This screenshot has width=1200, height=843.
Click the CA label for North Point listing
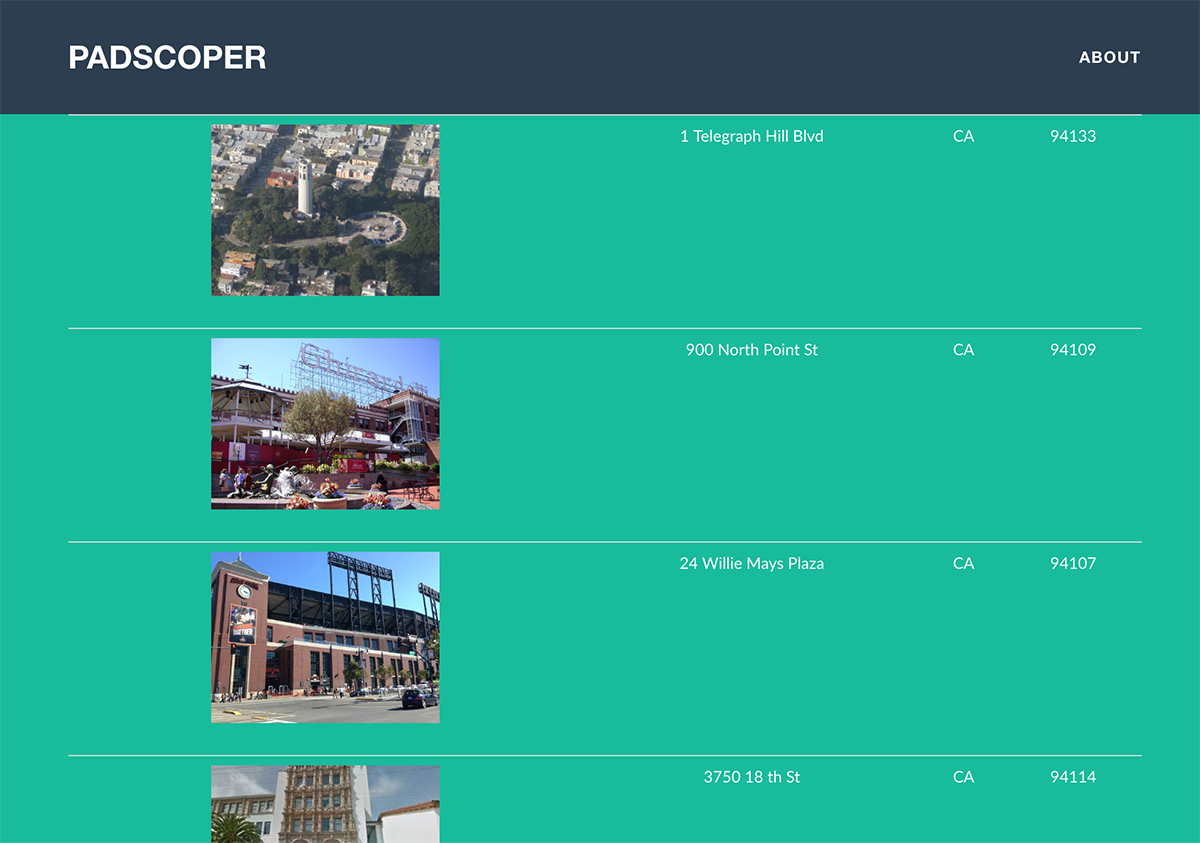963,350
